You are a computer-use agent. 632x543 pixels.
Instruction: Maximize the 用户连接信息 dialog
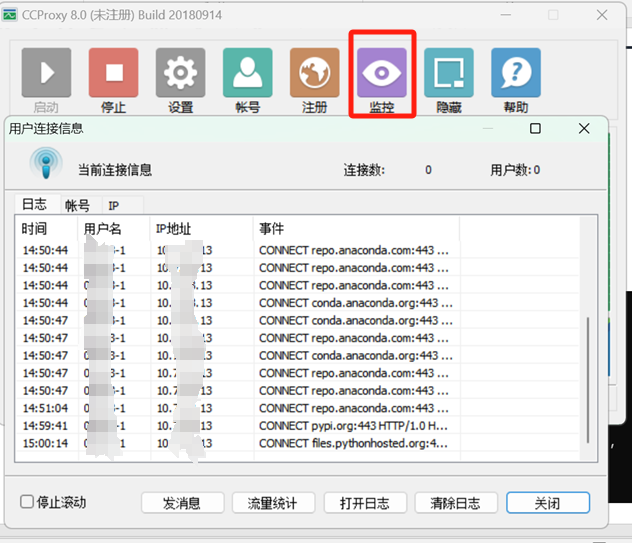(535, 129)
